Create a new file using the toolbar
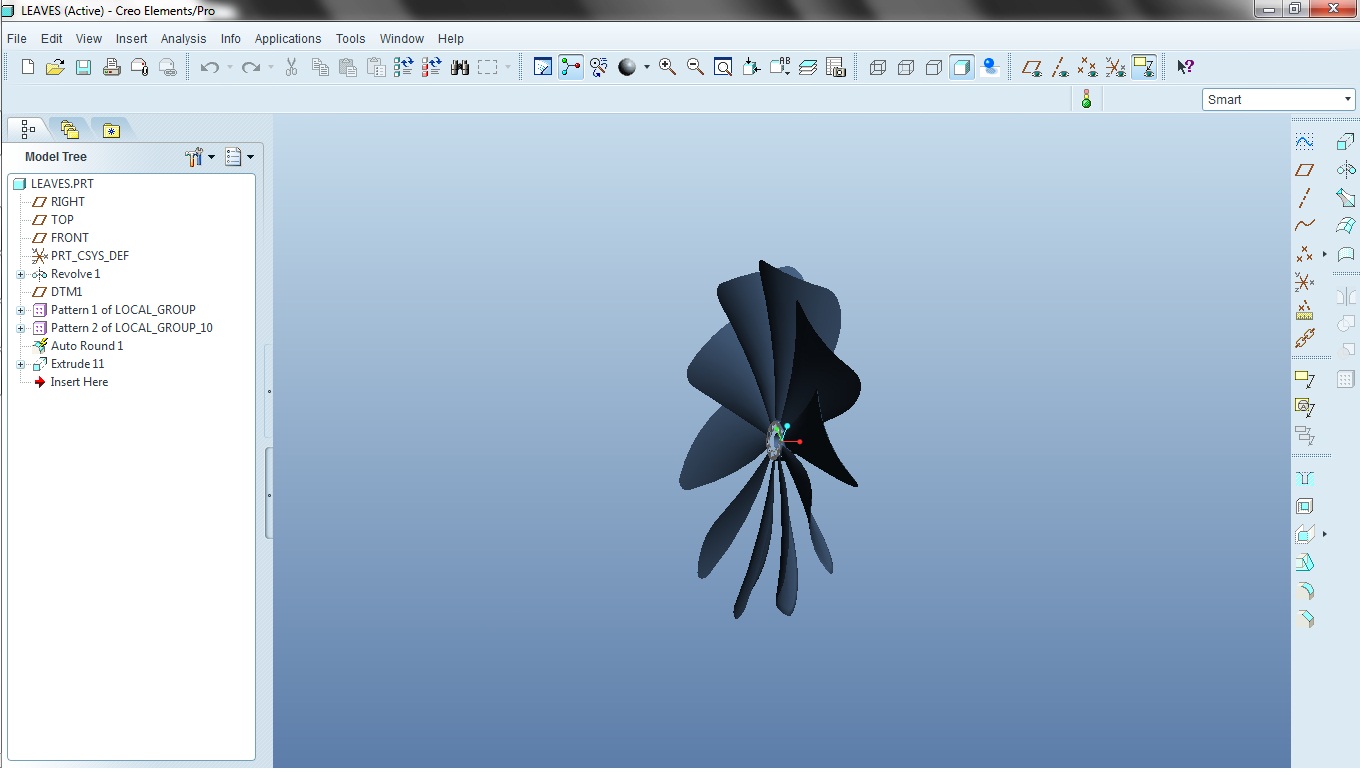This screenshot has height=772, width=1360. [x=28, y=67]
